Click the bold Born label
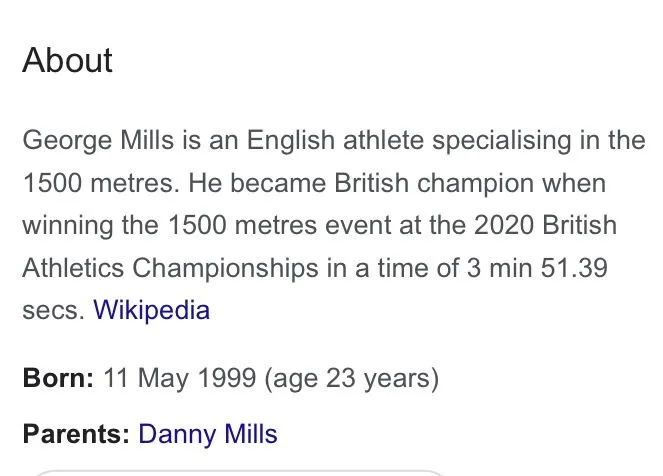The image size is (663, 476). pos(58,379)
